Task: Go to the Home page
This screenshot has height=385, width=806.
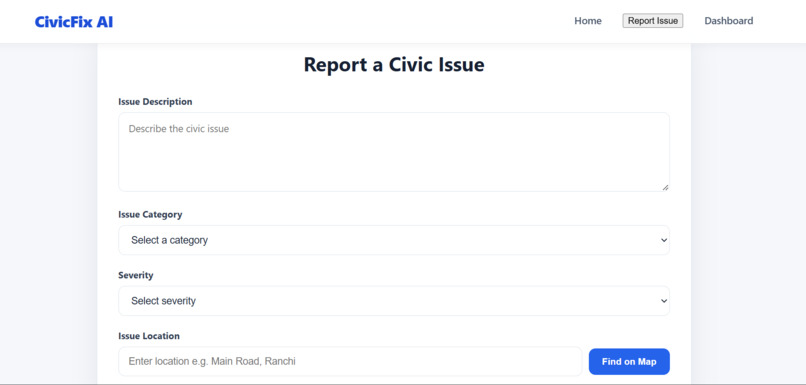Action: pos(588,21)
